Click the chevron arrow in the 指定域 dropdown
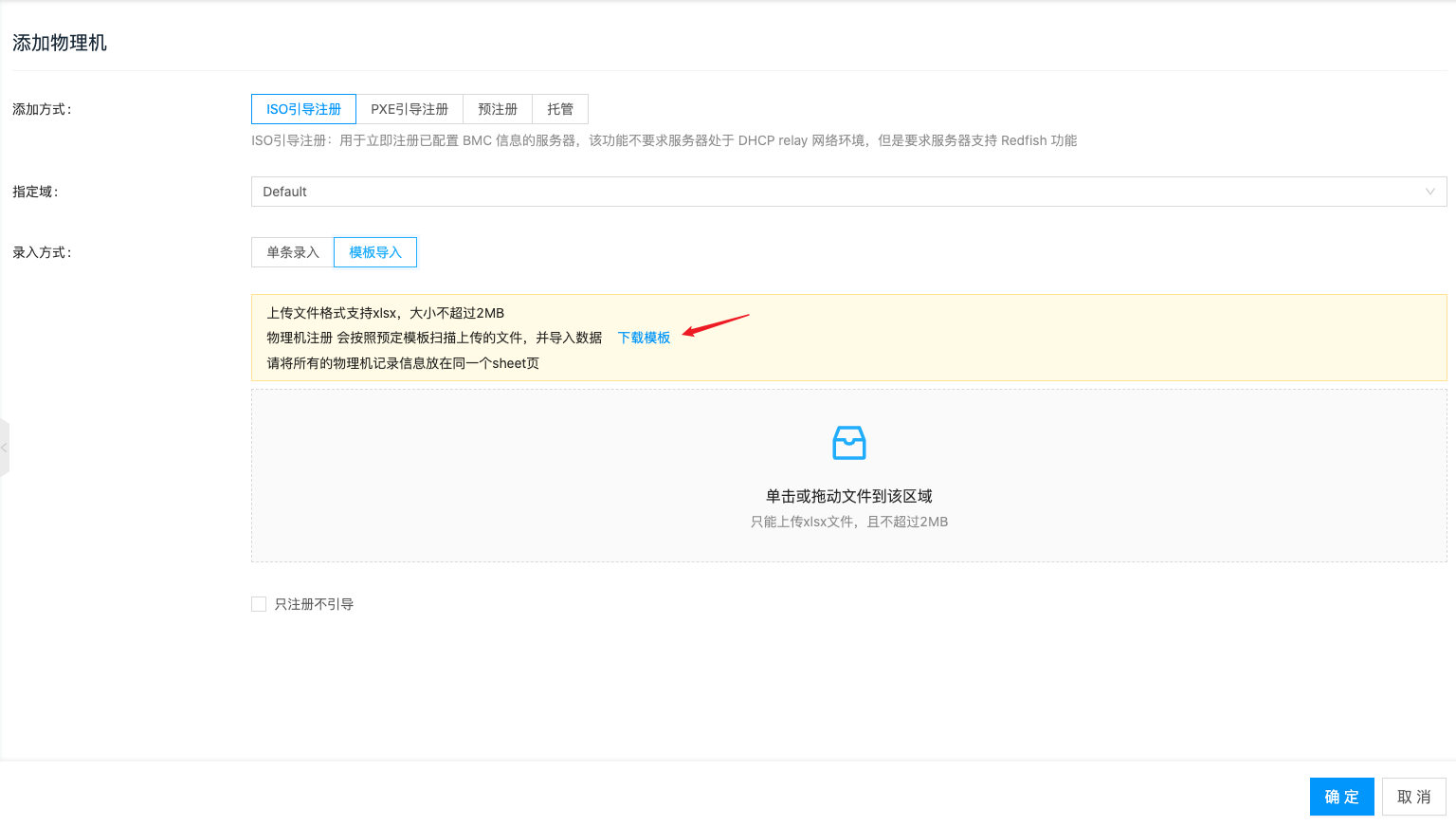This screenshot has width=1456, height=826. [x=1429, y=192]
